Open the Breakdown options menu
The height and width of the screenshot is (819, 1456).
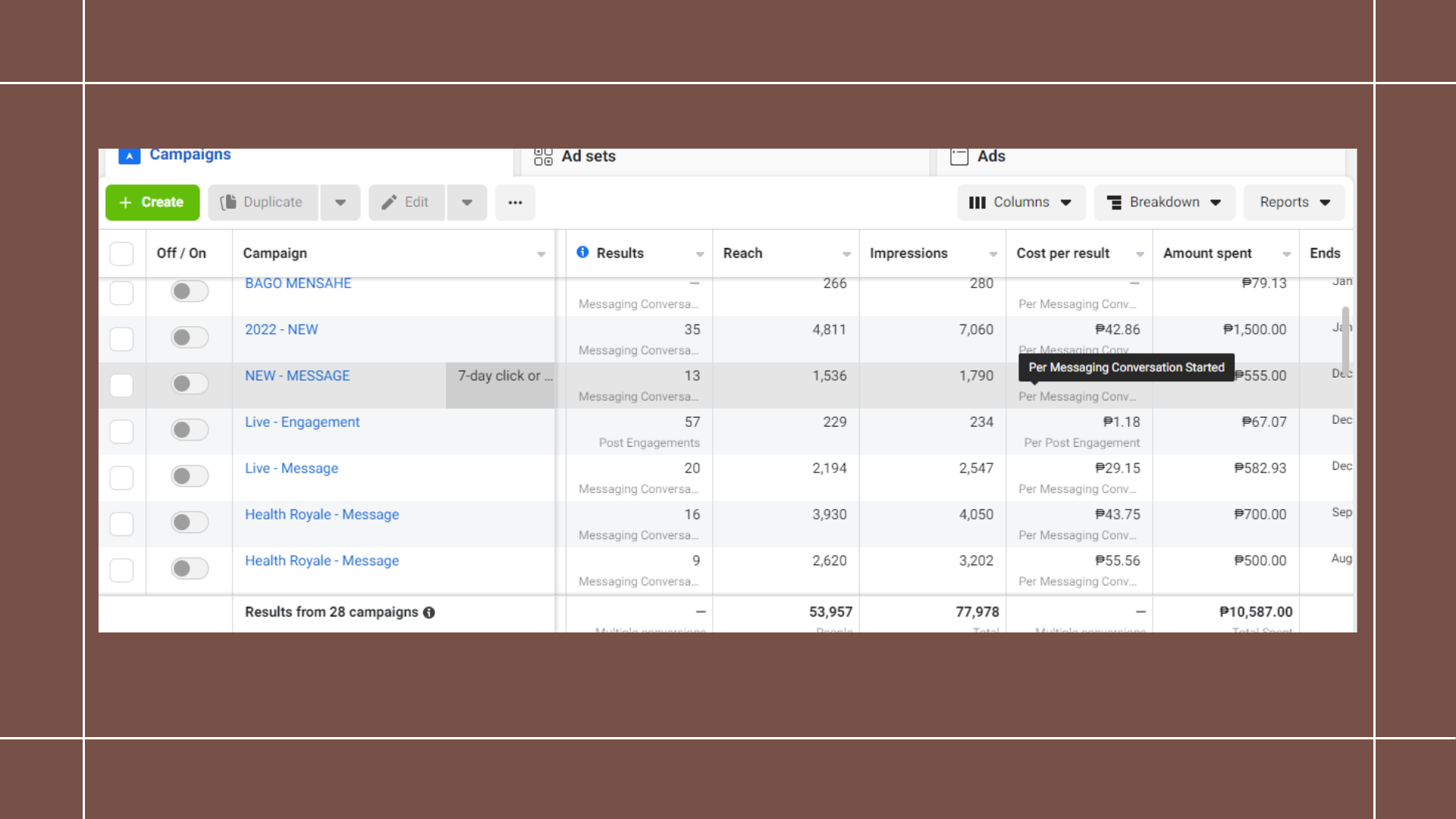point(1164,202)
